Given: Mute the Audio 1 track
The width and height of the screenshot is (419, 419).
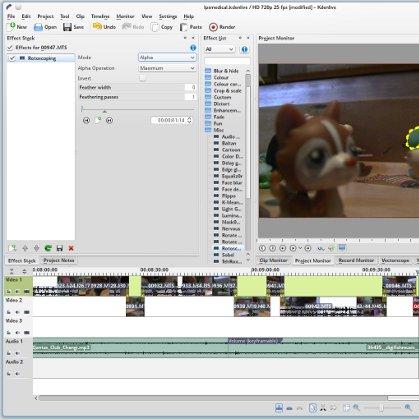Looking at the screenshot, I should 17,353.
